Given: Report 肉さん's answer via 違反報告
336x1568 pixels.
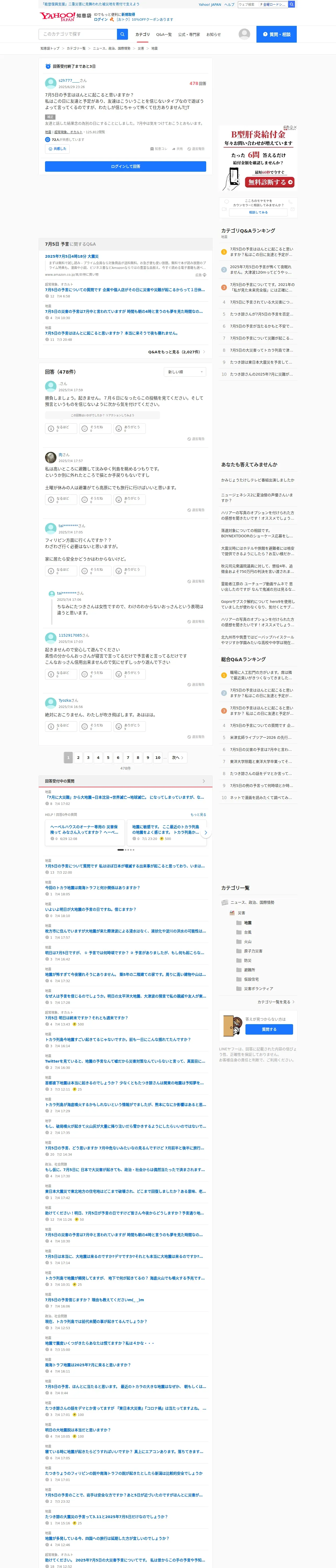Looking at the screenshot, I should [196, 510].
